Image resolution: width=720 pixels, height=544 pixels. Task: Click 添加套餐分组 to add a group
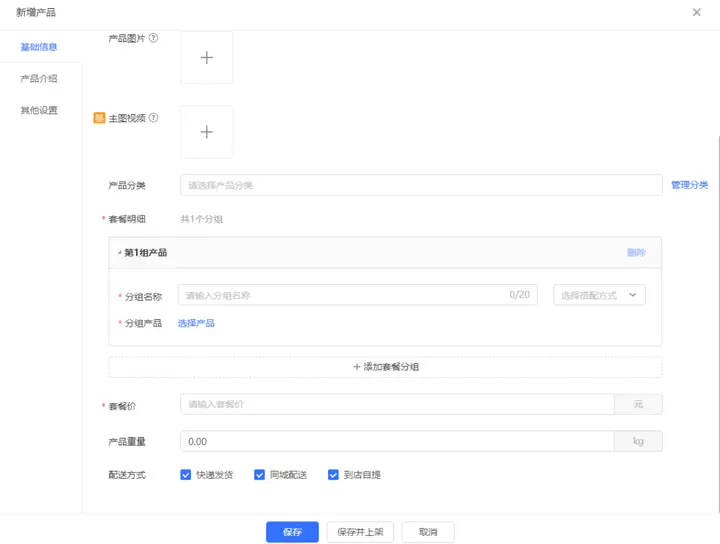tap(385, 367)
